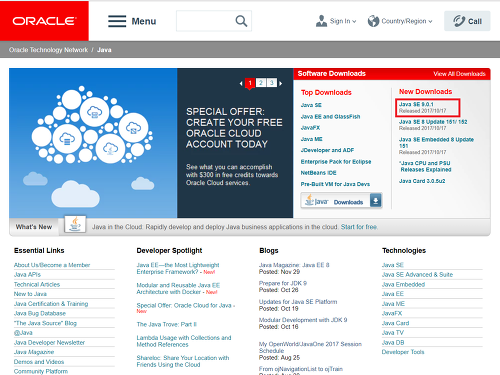Image resolution: width=500 pixels, height=375 pixels.
Task: Open Technical Articles link
Action: [x=37, y=284]
